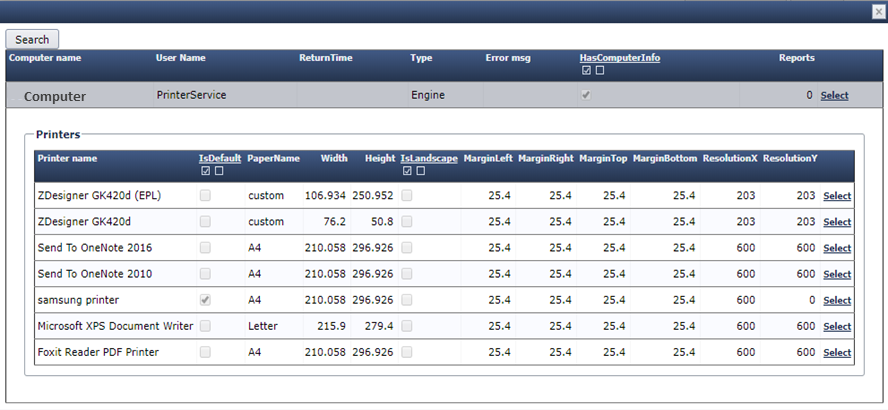888x410 pixels.
Task: Click IsLandscape checkbox for Foxit Reader PDF Printer
Action: point(407,352)
